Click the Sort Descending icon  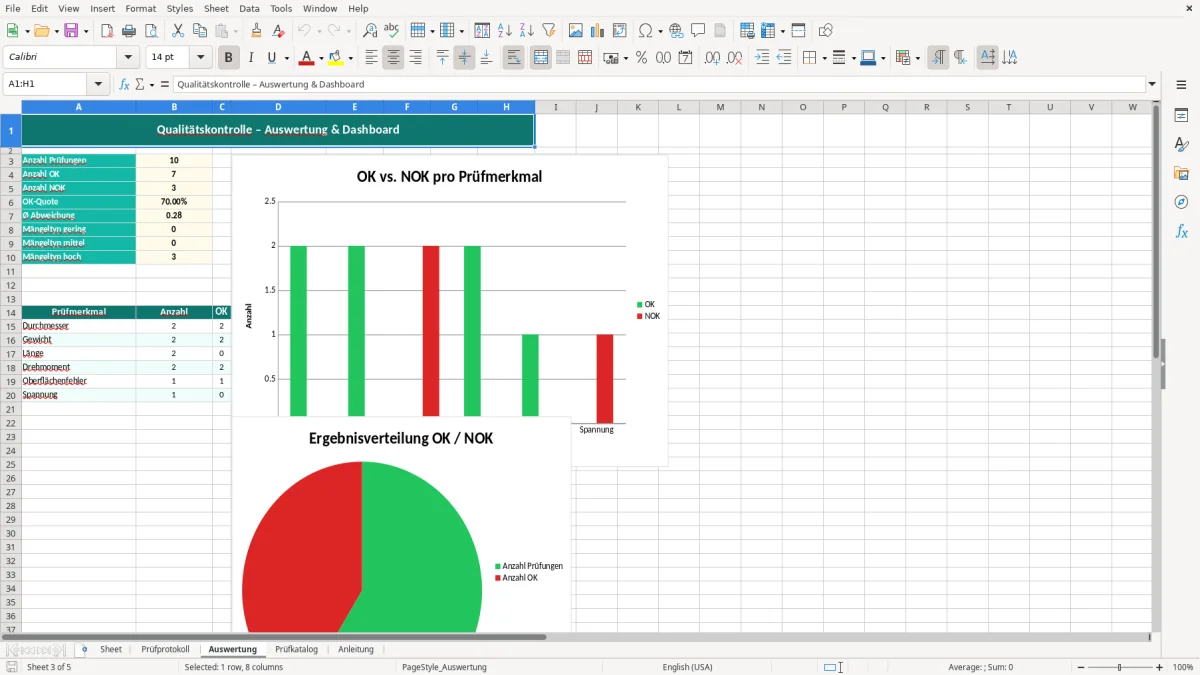coord(527,31)
